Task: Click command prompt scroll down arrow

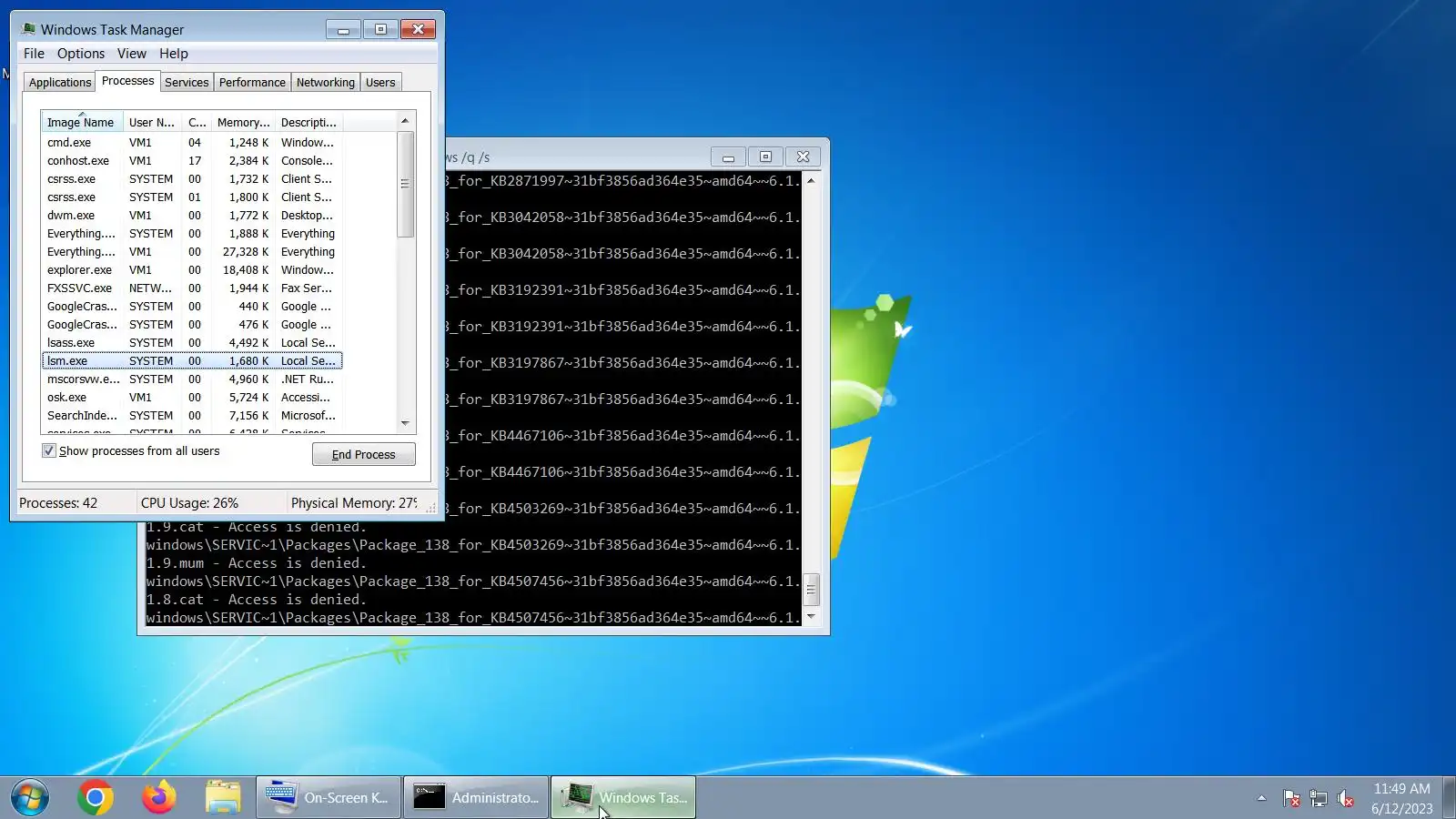Action: coord(811,616)
